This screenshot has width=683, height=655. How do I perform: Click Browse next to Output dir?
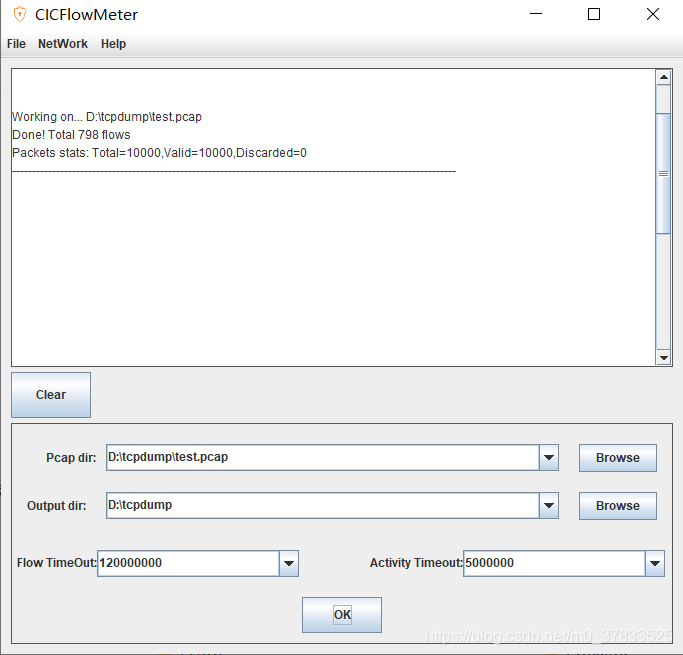click(x=617, y=506)
